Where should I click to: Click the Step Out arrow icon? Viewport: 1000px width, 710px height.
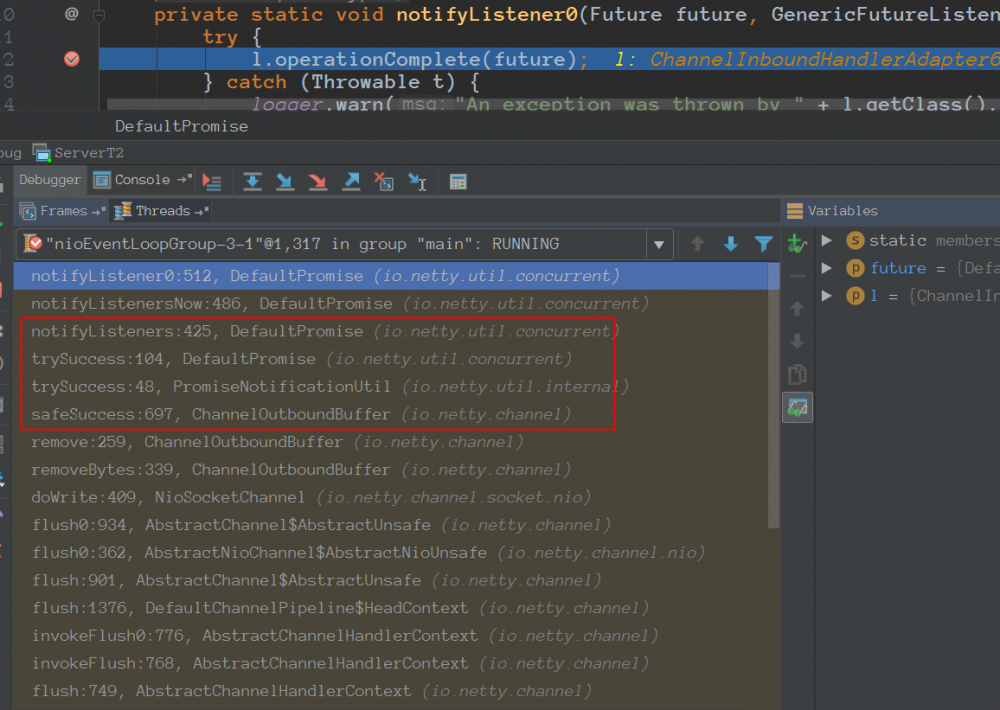351,182
